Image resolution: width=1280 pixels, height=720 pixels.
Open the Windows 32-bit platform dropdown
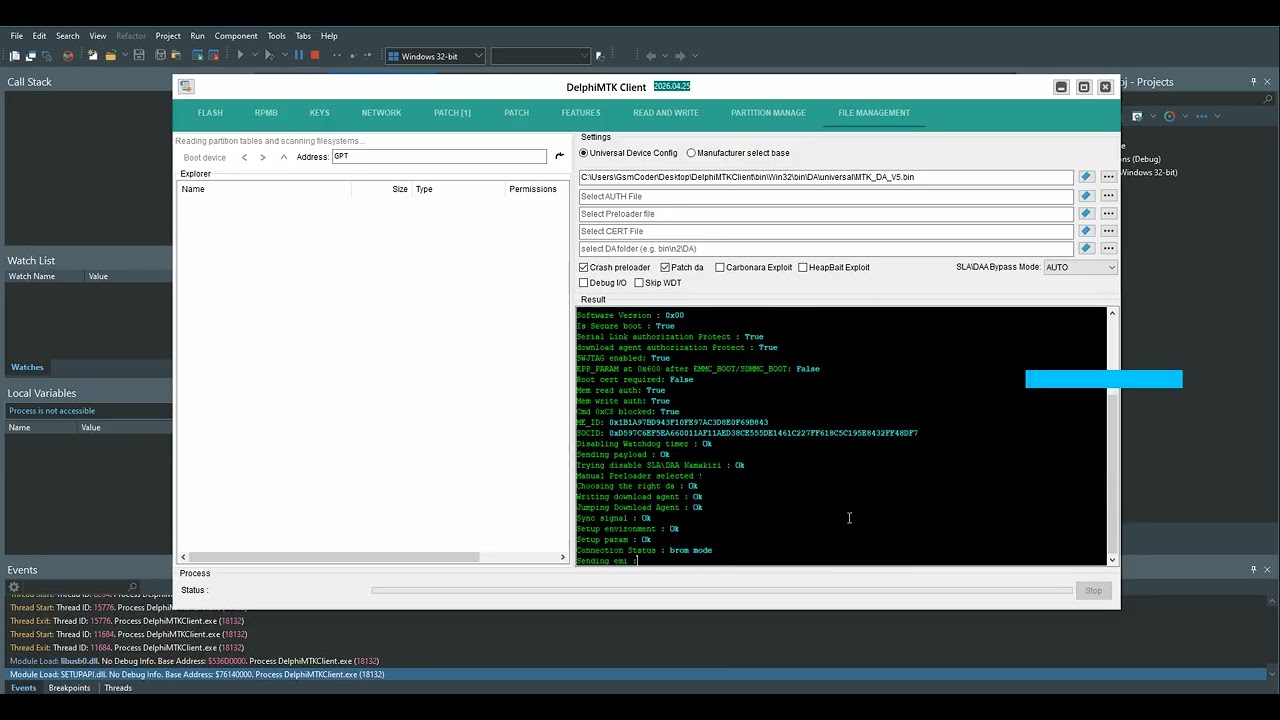(x=435, y=56)
